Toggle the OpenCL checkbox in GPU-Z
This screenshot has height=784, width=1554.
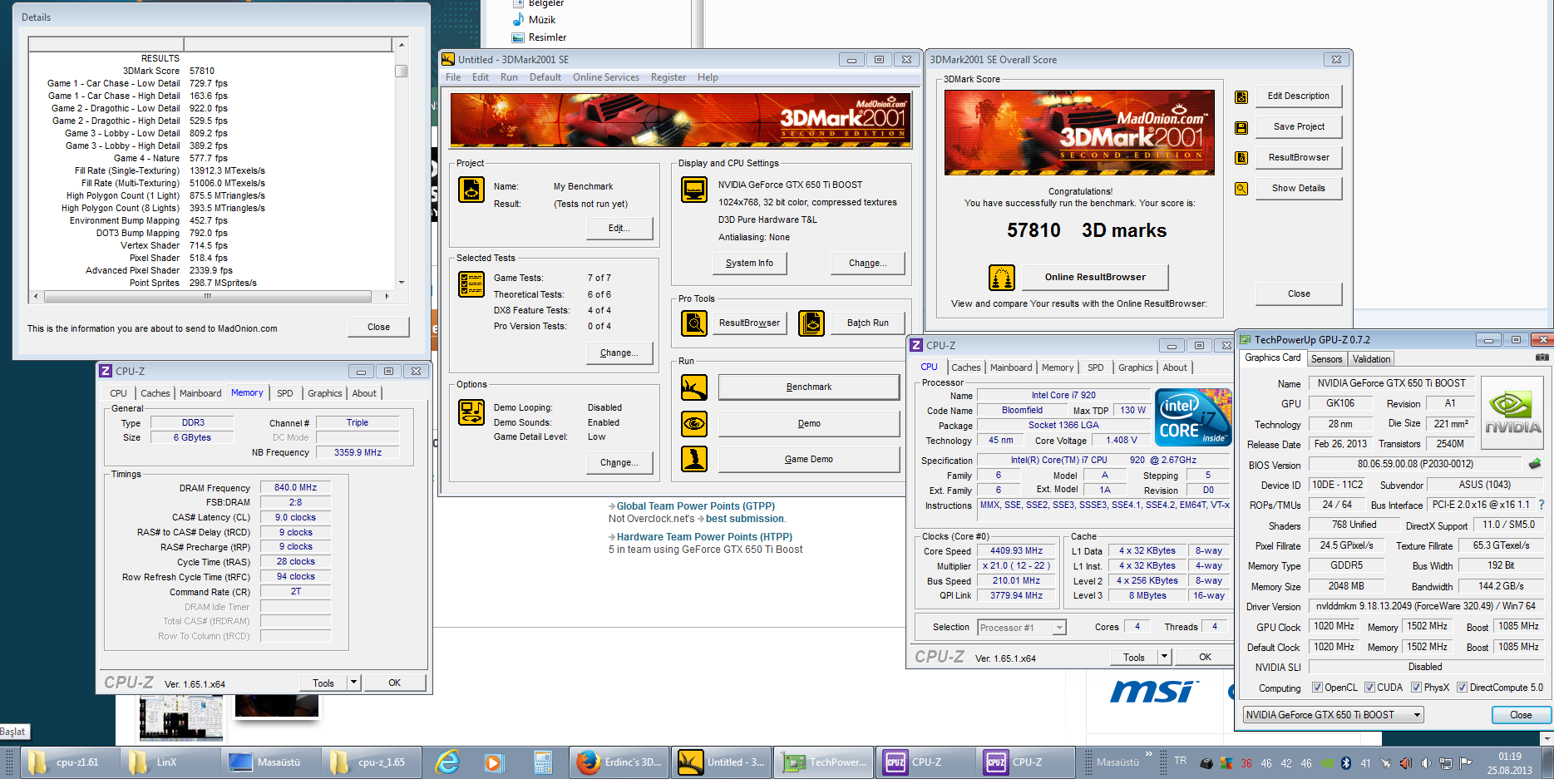pyautogui.click(x=1317, y=688)
